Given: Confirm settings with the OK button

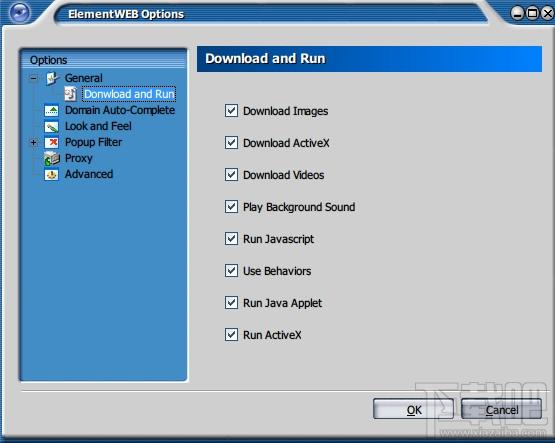Looking at the screenshot, I should [413, 409].
